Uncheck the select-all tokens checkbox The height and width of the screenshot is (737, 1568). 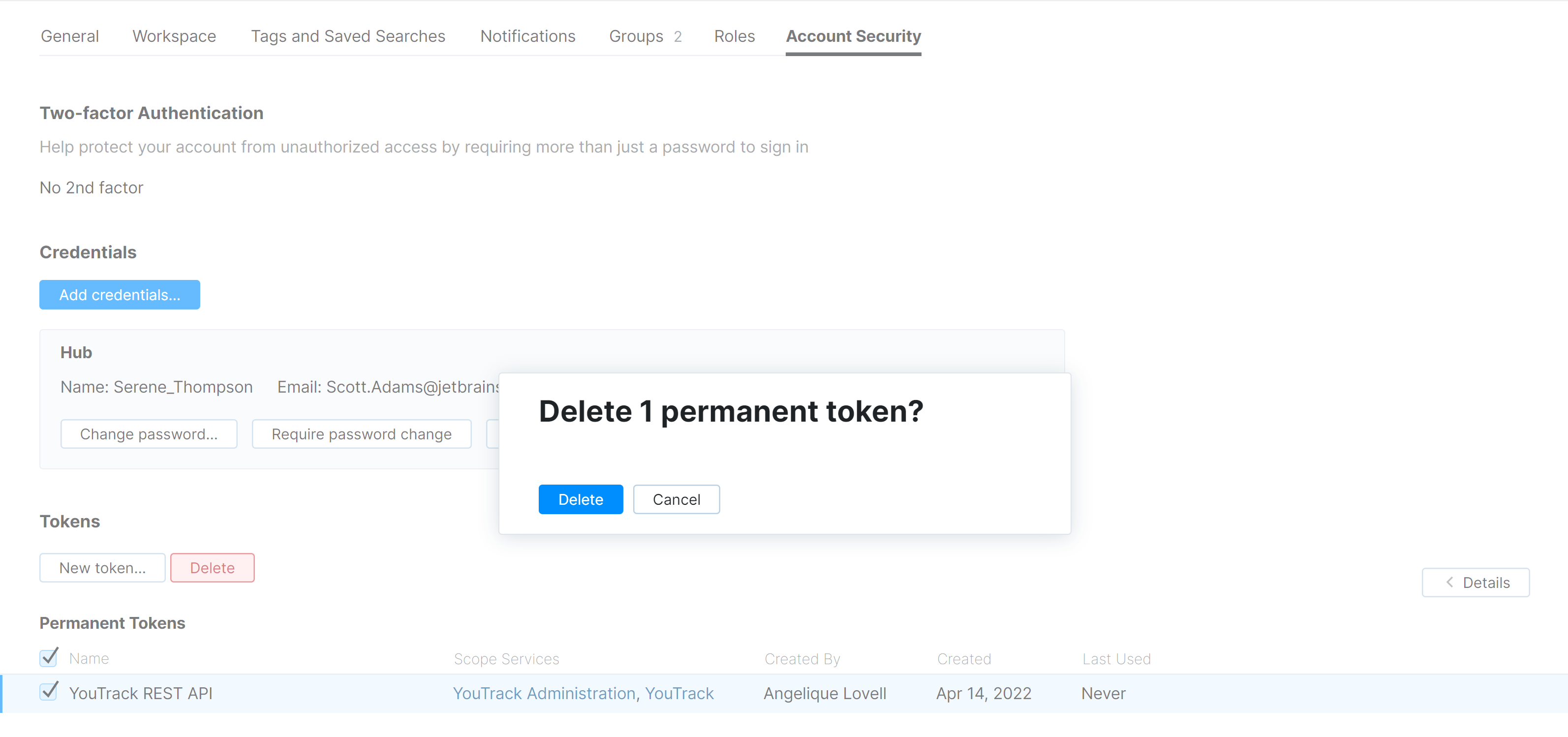(49, 658)
